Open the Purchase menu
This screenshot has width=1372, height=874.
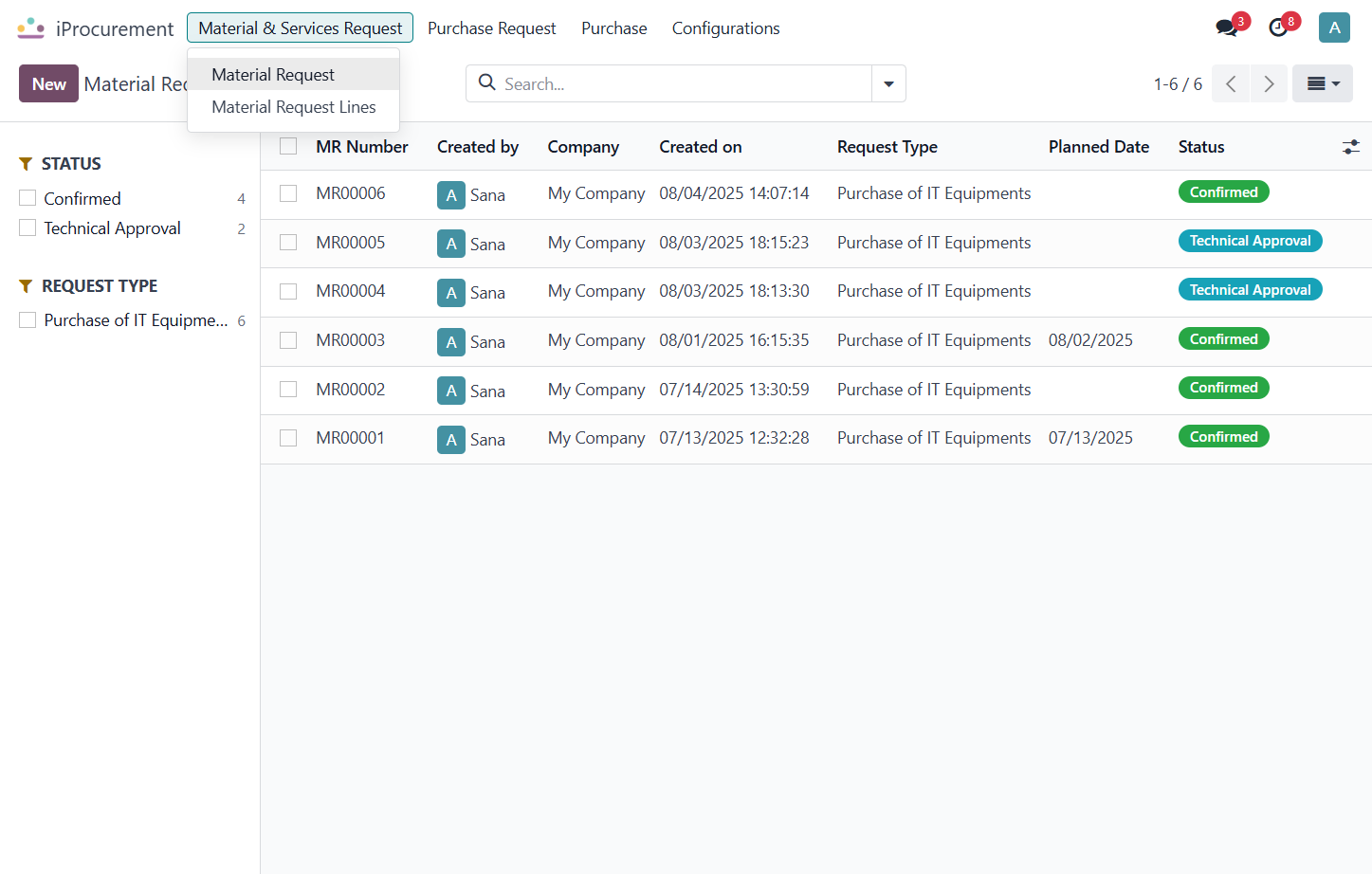point(614,28)
